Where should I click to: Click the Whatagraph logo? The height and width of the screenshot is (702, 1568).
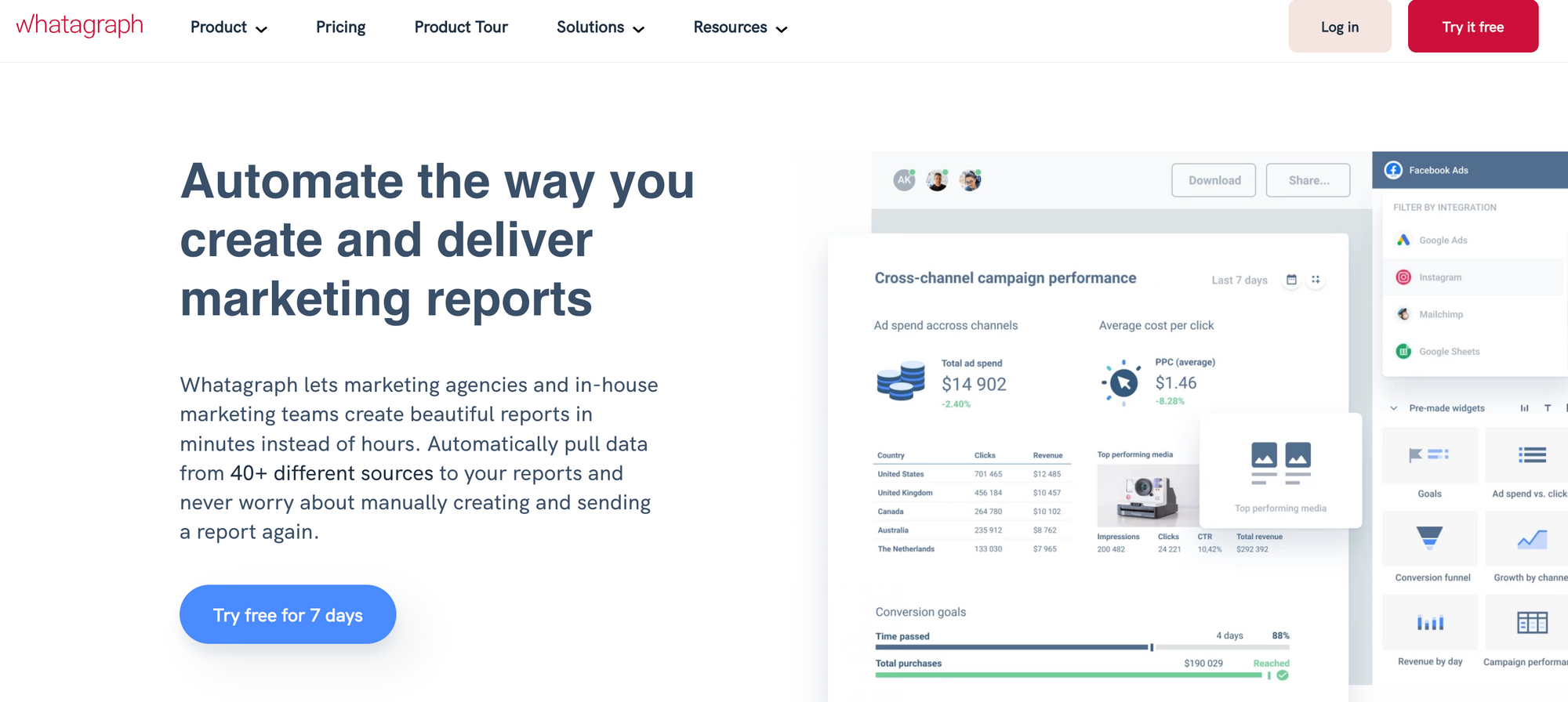pos(79,25)
